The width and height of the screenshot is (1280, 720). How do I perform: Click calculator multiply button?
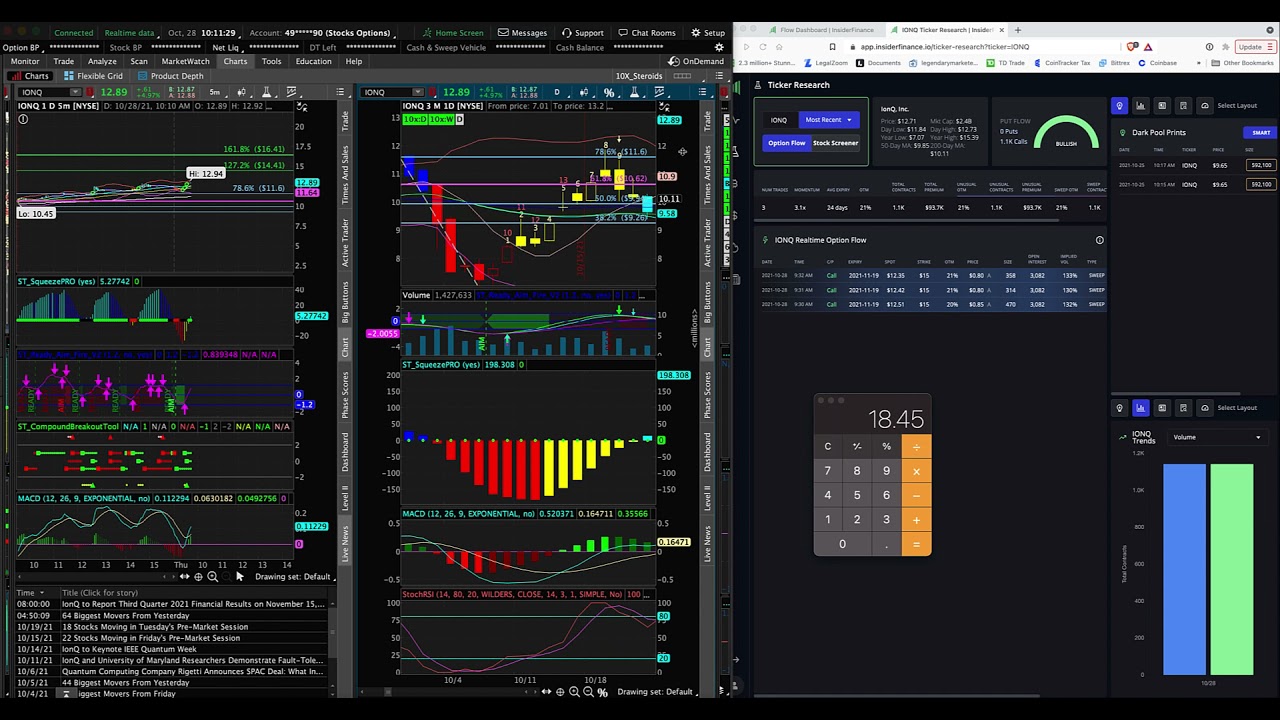coord(916,470)
